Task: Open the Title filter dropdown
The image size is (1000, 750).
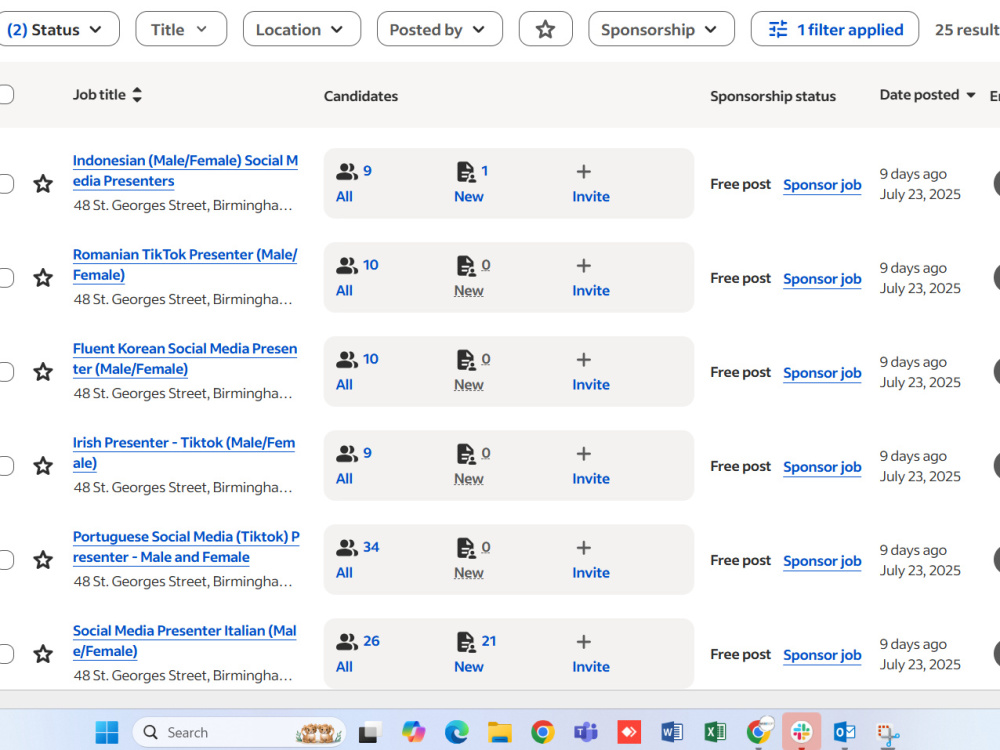Action: click(x=181, y=29)
